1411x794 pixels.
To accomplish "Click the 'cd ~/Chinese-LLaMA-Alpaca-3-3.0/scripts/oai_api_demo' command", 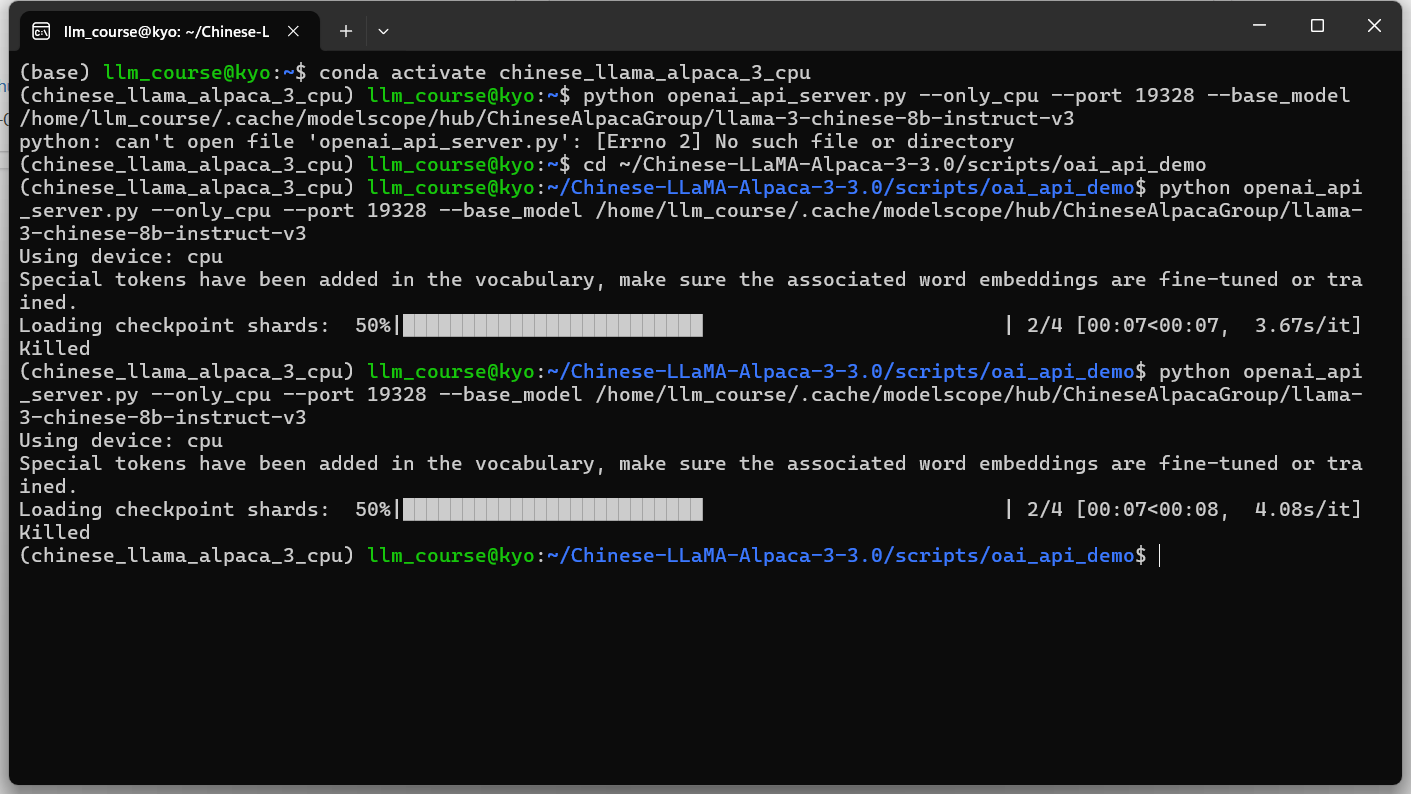I will tap(895, 164).
